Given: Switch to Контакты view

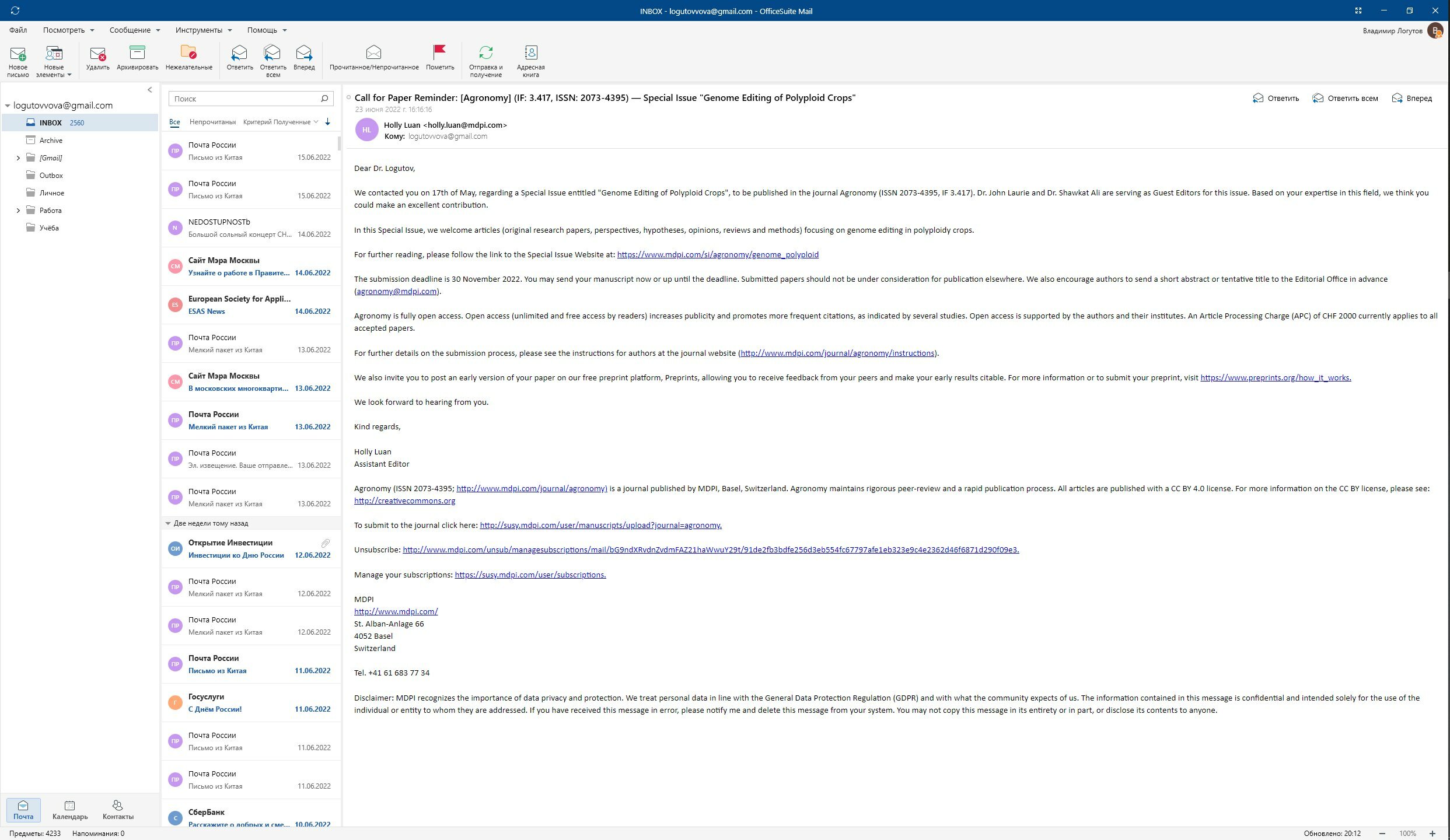Looking at the screenshot, I should (118, 810).
